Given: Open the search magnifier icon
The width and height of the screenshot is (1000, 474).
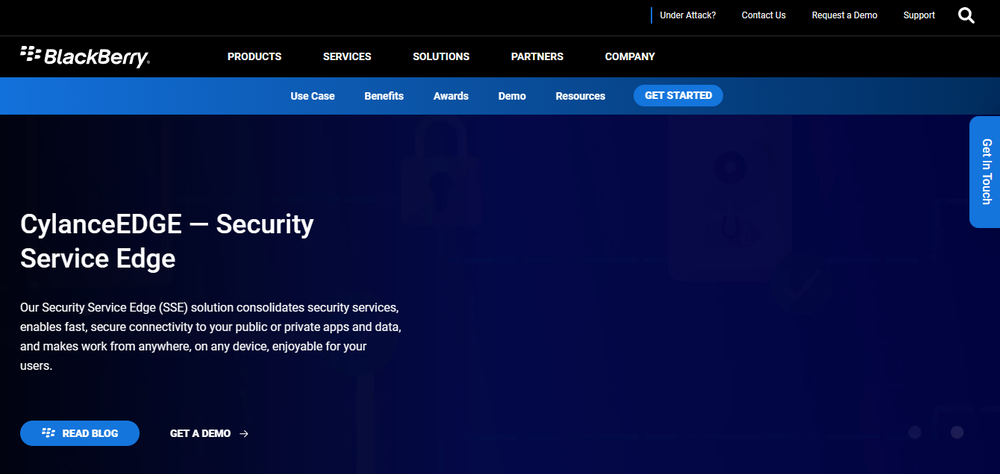Looking at the screenshot, I should [966, 15].
